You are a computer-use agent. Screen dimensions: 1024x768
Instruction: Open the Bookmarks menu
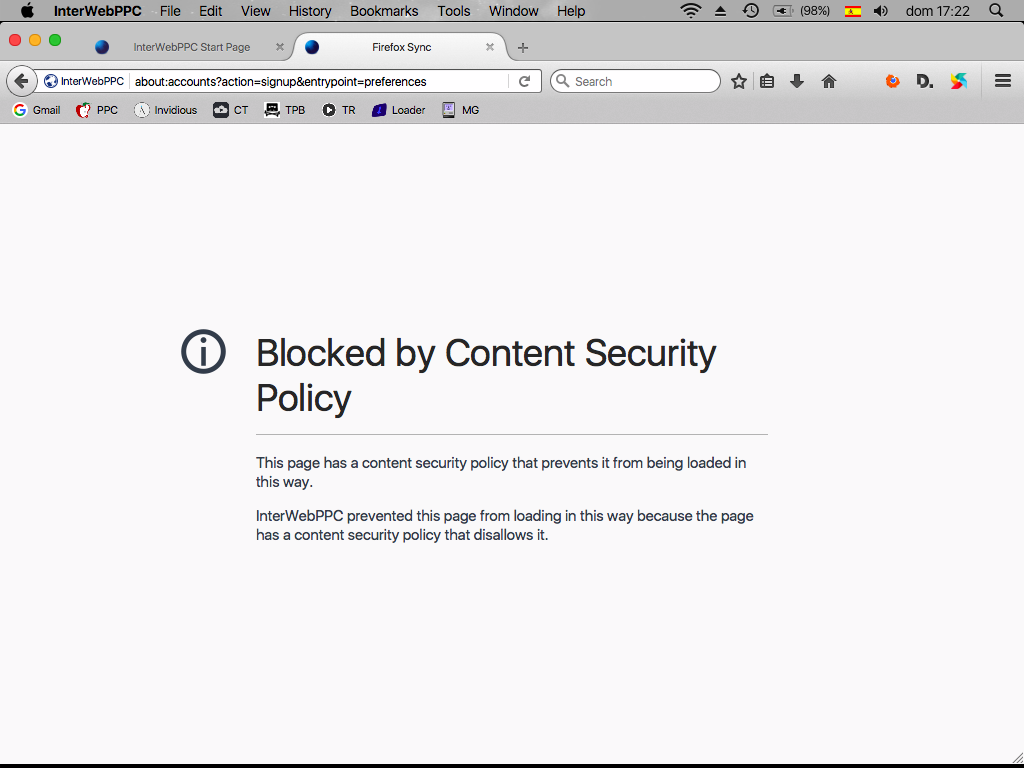tap(384, 11)
